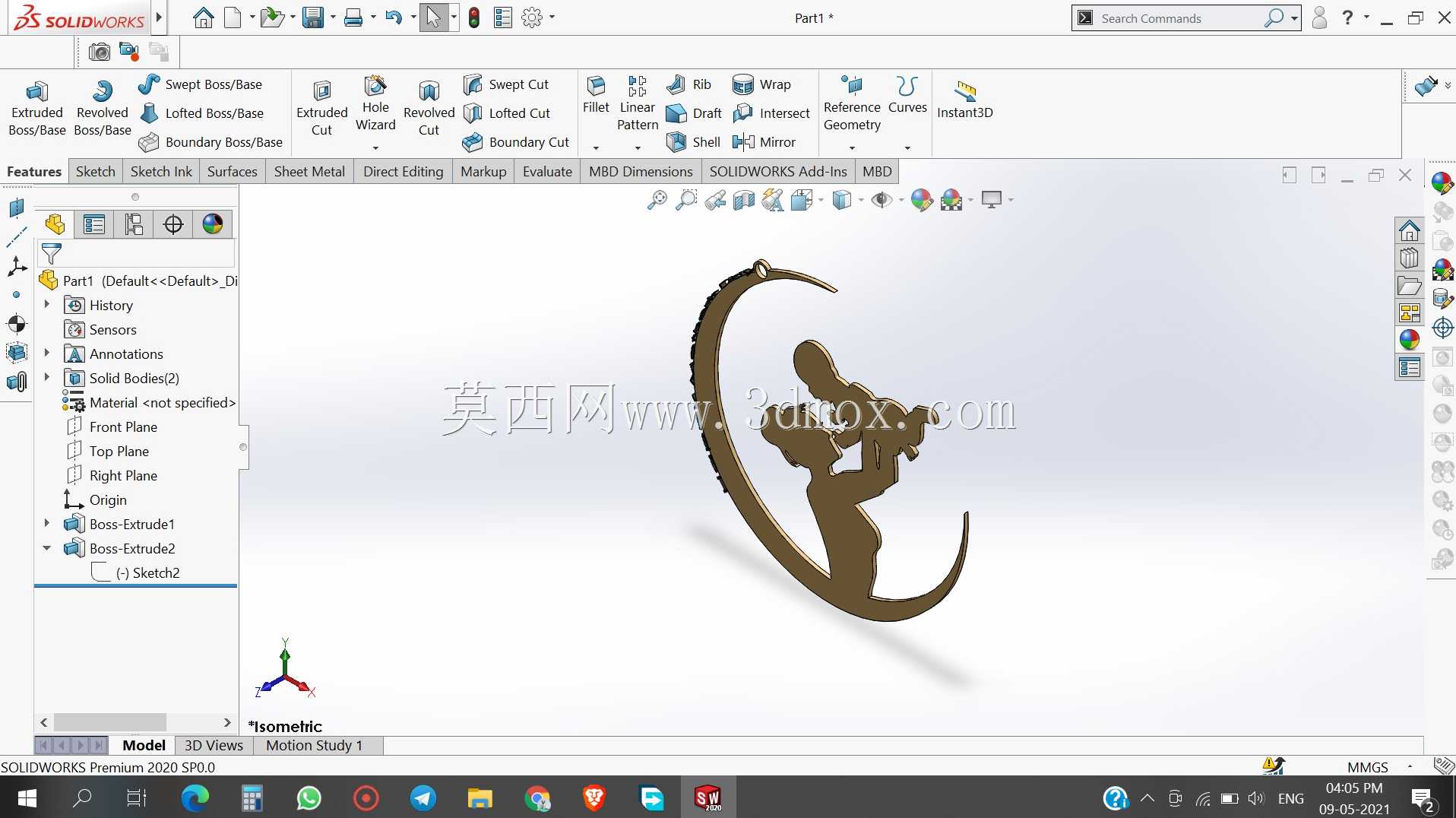Select the Extruded Cut tool
The width and height of the screenshot is (1456, 818).
tap(321, 108)
